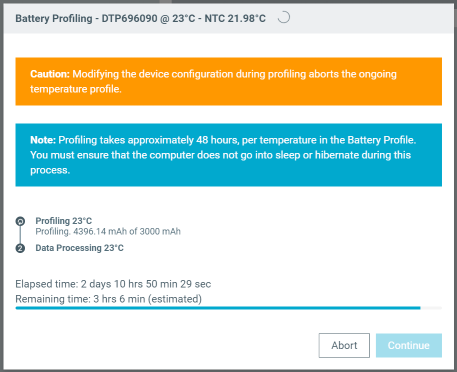Select the Profiling 23°C step label
The image size is (457, 372).
[64, 221]
